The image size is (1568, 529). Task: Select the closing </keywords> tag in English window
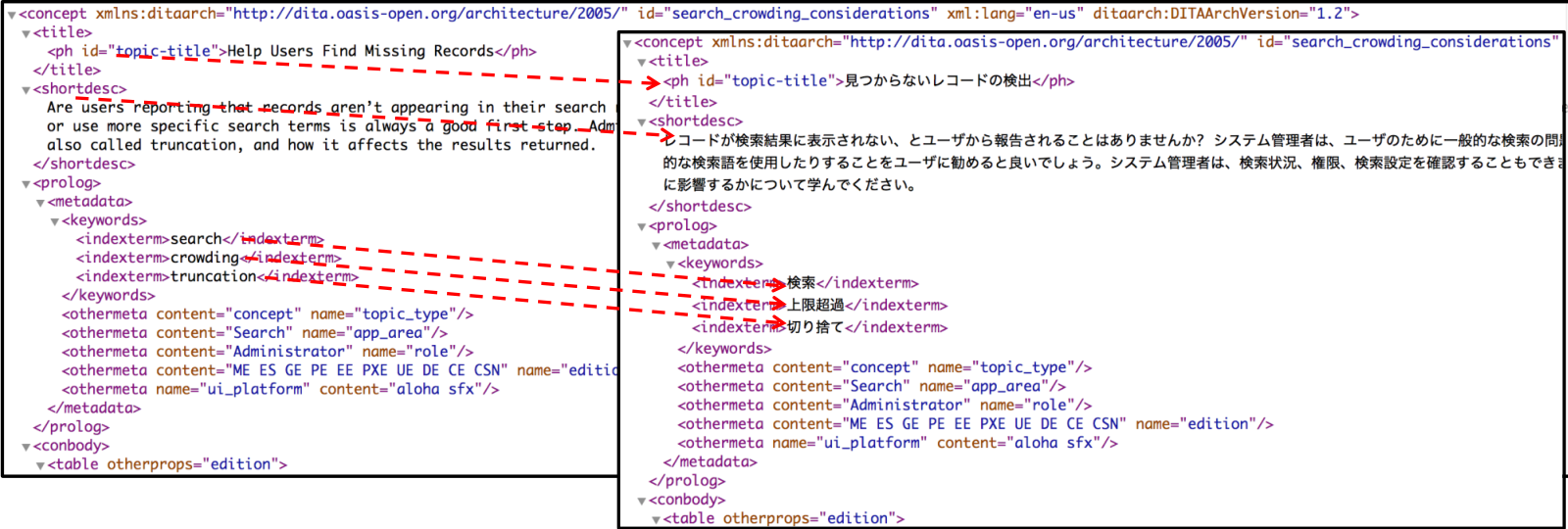point(109,295)
